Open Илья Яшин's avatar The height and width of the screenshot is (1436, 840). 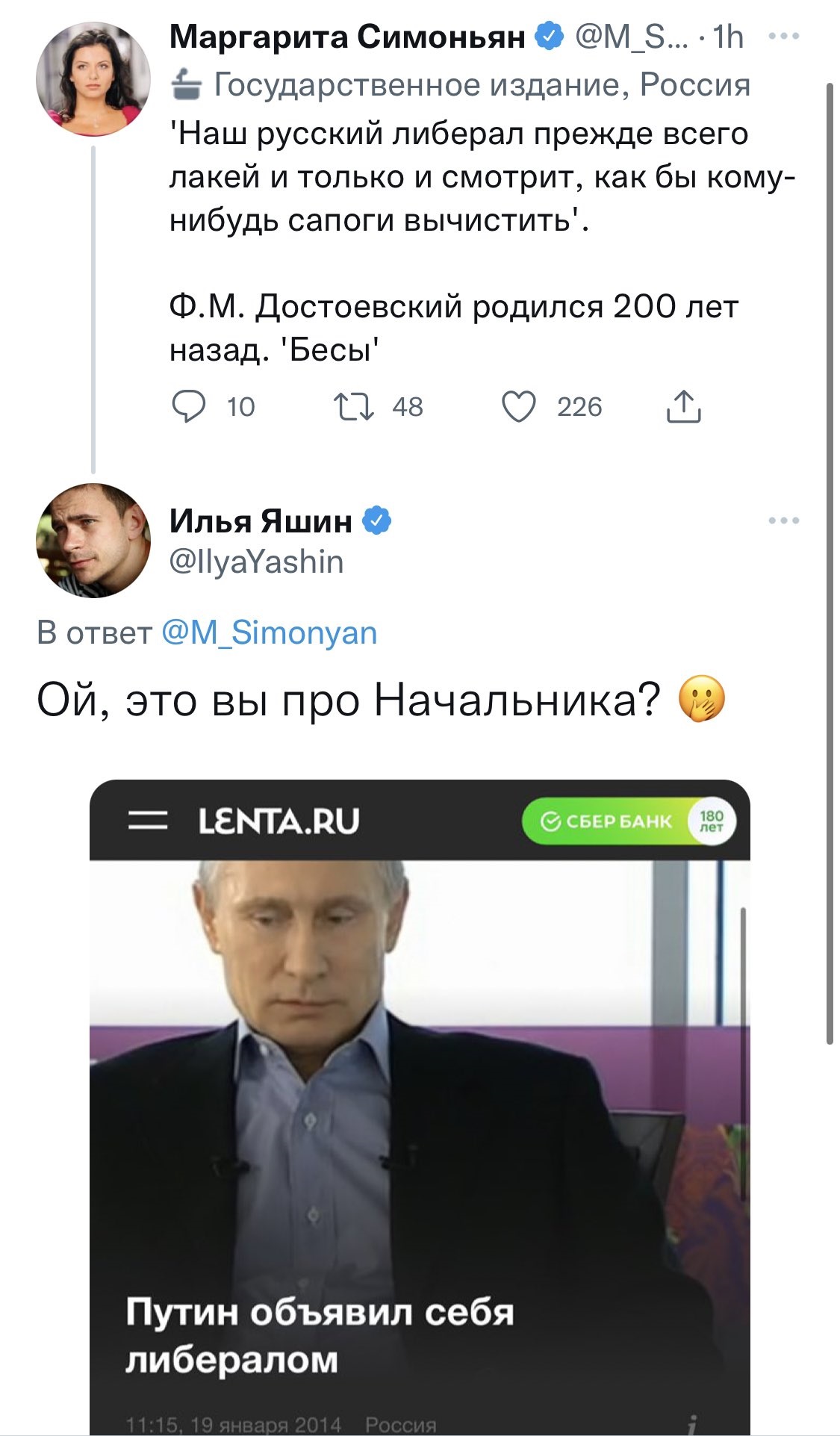[93, 541]
